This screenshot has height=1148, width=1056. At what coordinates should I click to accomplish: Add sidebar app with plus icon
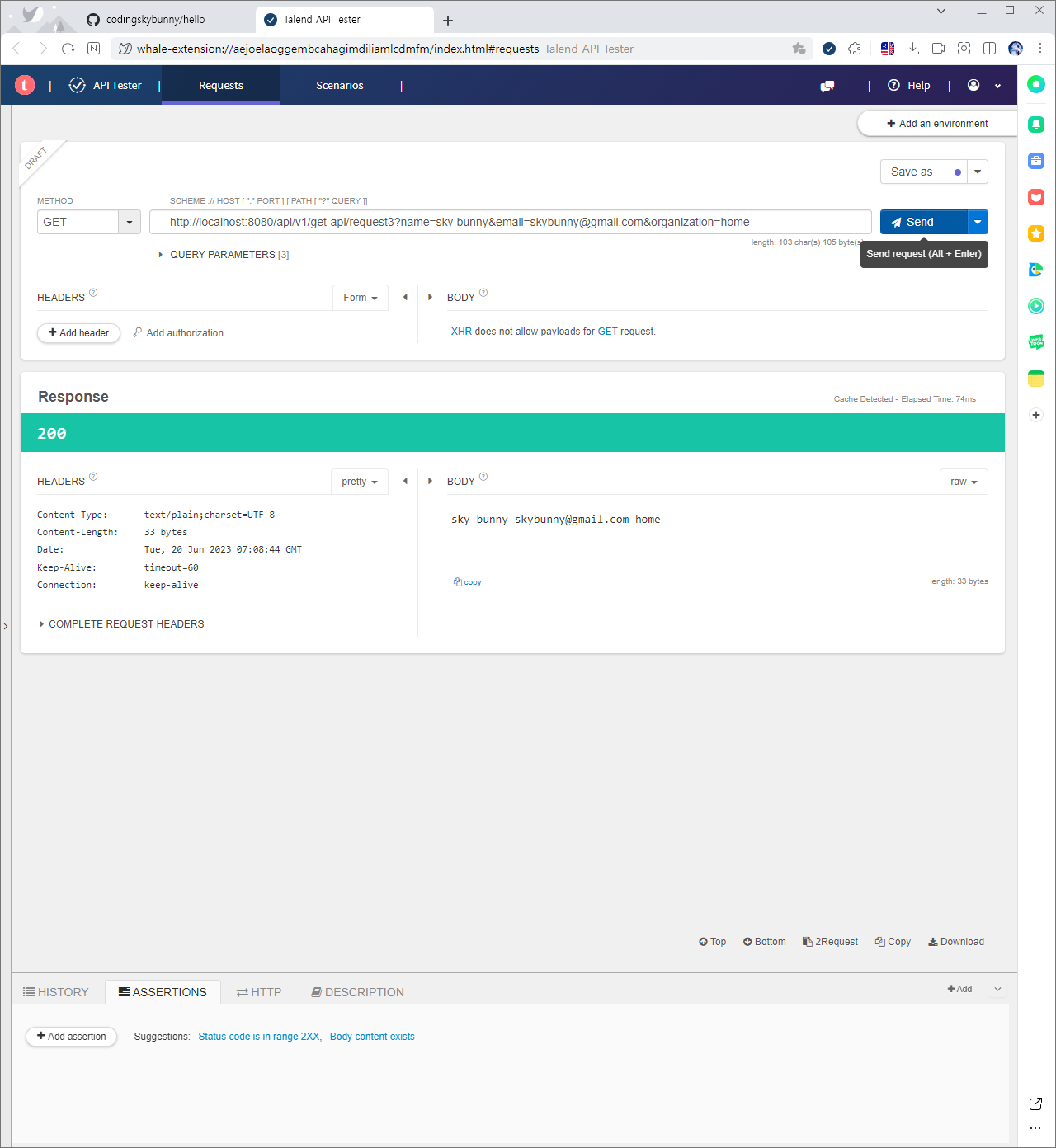point(1036,415)
